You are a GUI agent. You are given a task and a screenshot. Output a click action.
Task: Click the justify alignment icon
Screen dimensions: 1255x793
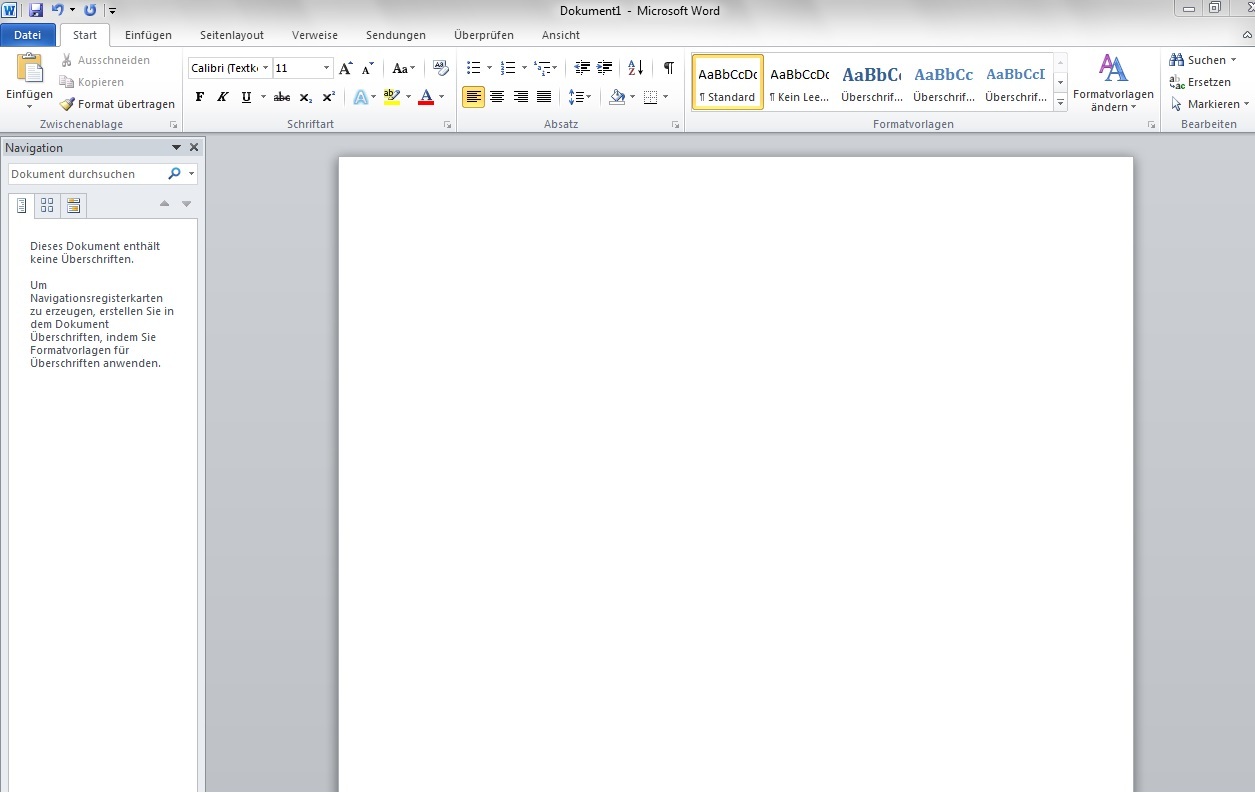click(x=544, y=97)
